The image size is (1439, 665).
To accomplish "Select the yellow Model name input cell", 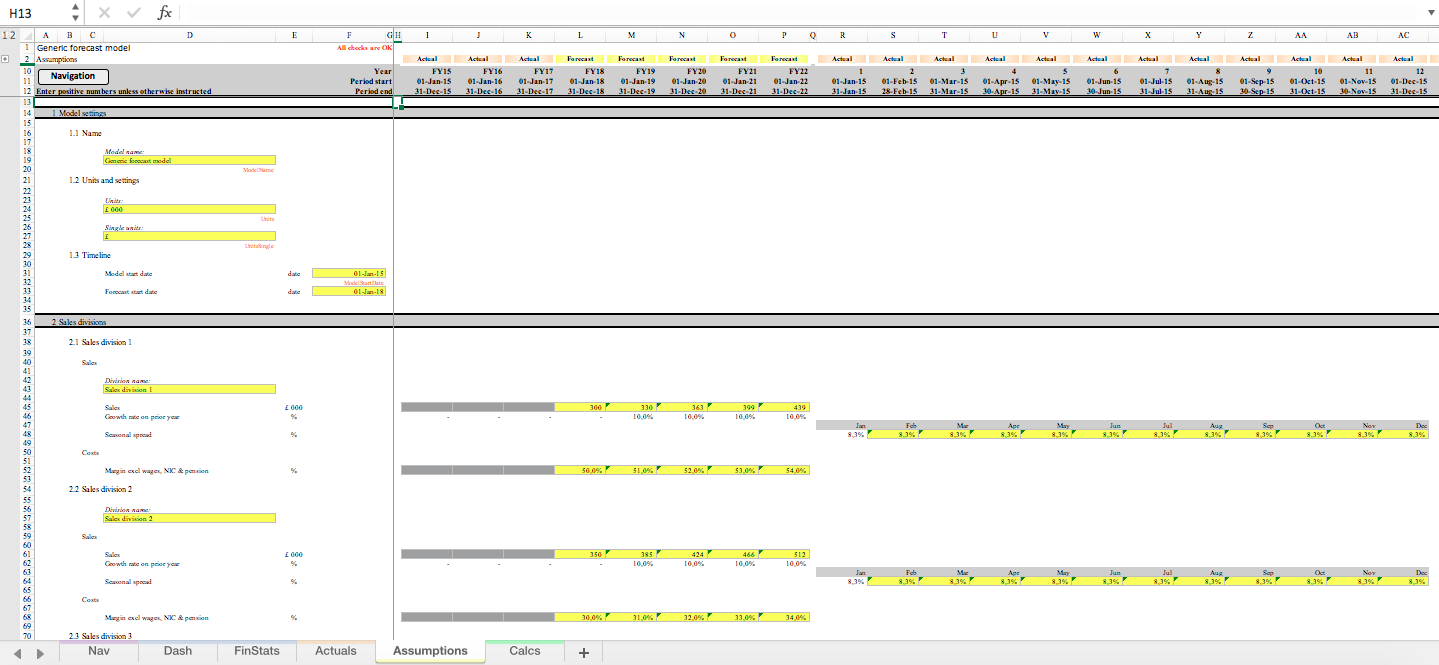I will 189,160.
